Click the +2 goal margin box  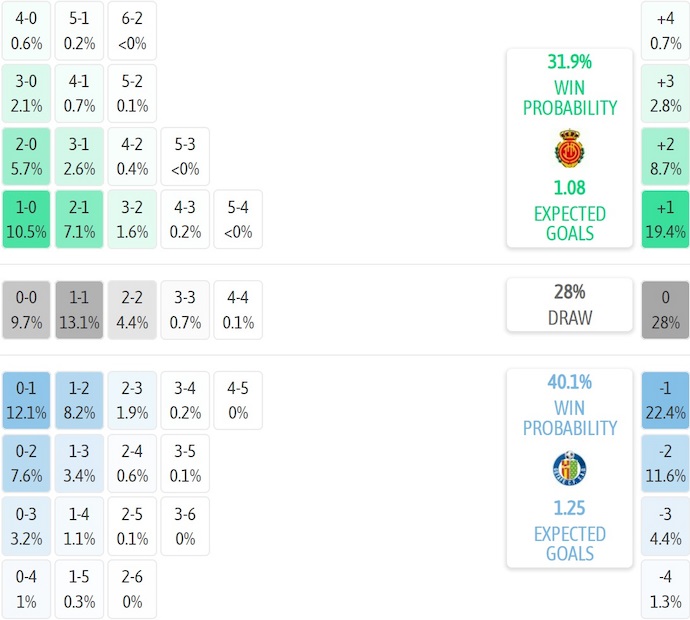(665, 157)
